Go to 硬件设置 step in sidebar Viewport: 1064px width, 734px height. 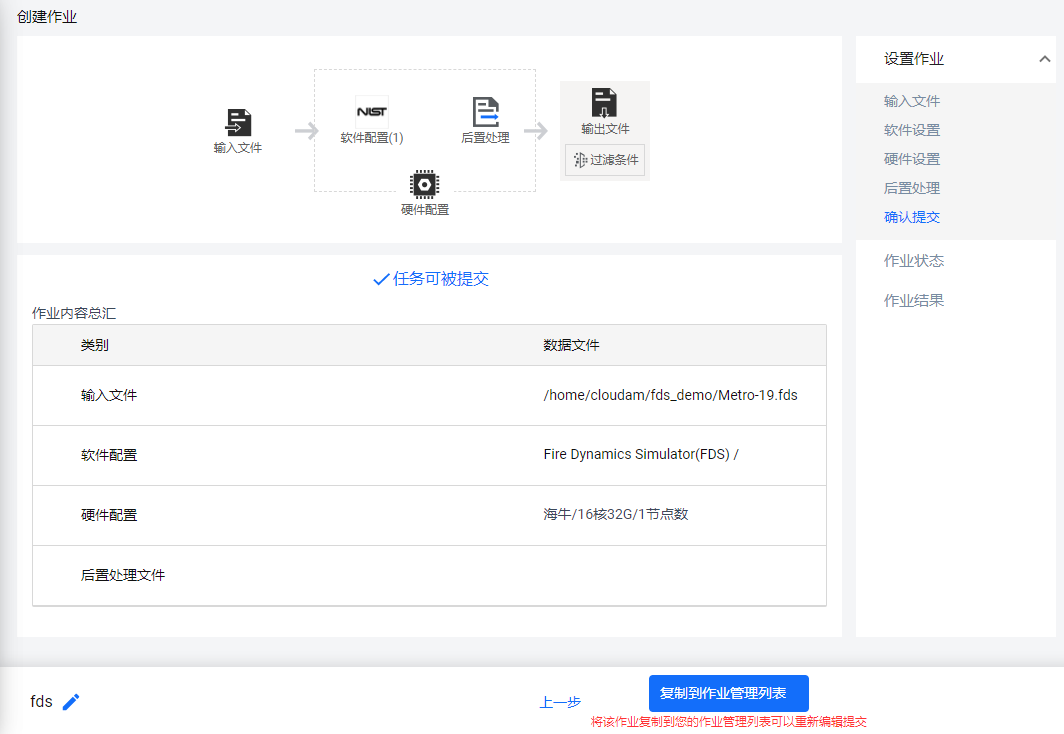point(911,159)
